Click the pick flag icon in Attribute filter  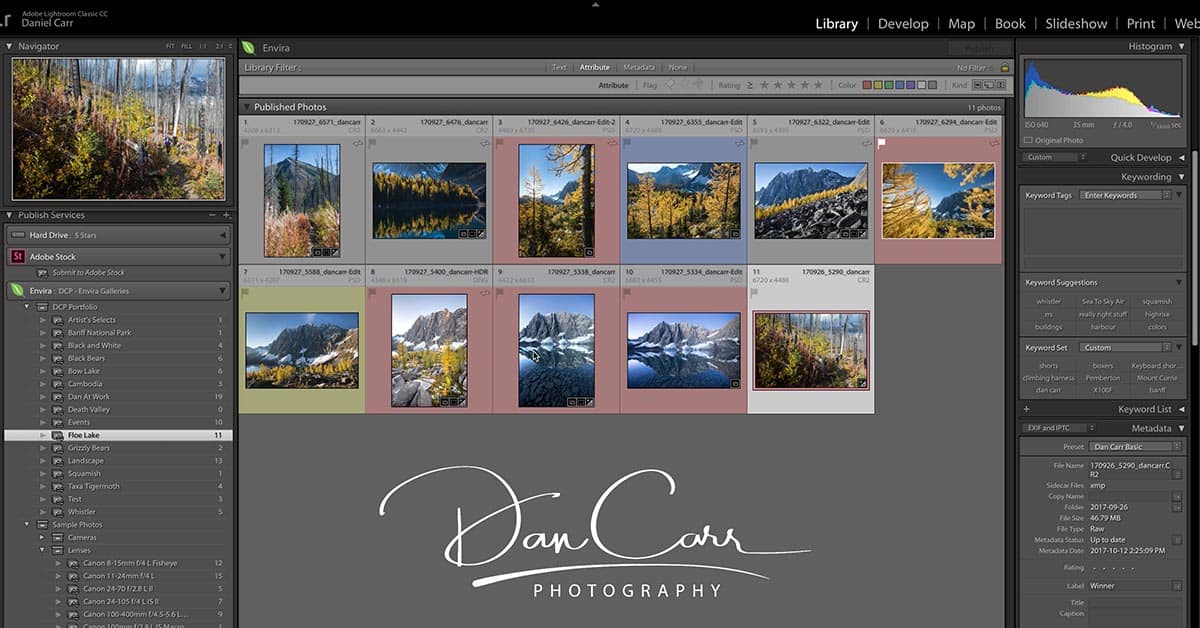pyautogui.click(x=669, y=85)
